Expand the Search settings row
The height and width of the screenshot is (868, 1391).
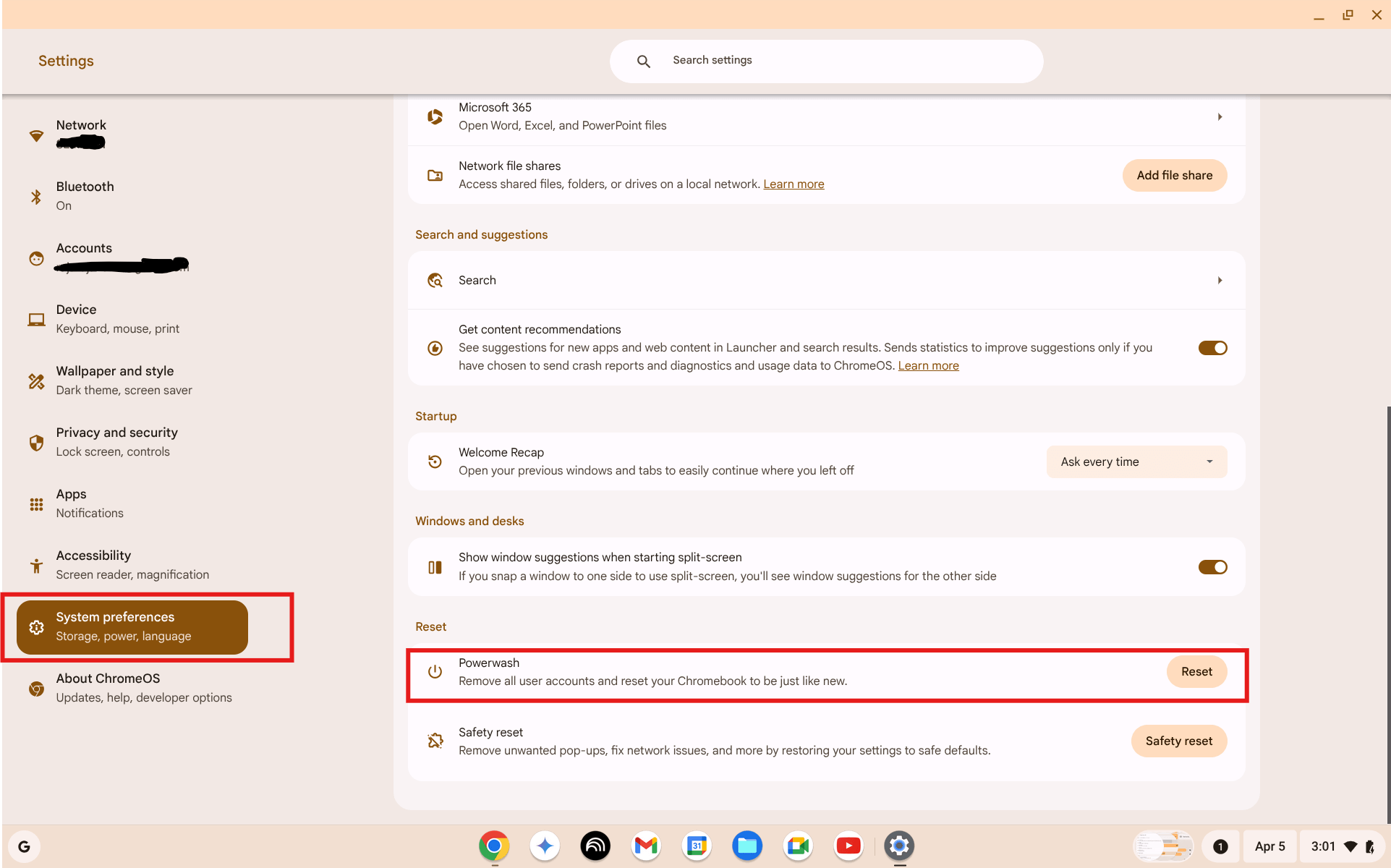click(1219, 280)
